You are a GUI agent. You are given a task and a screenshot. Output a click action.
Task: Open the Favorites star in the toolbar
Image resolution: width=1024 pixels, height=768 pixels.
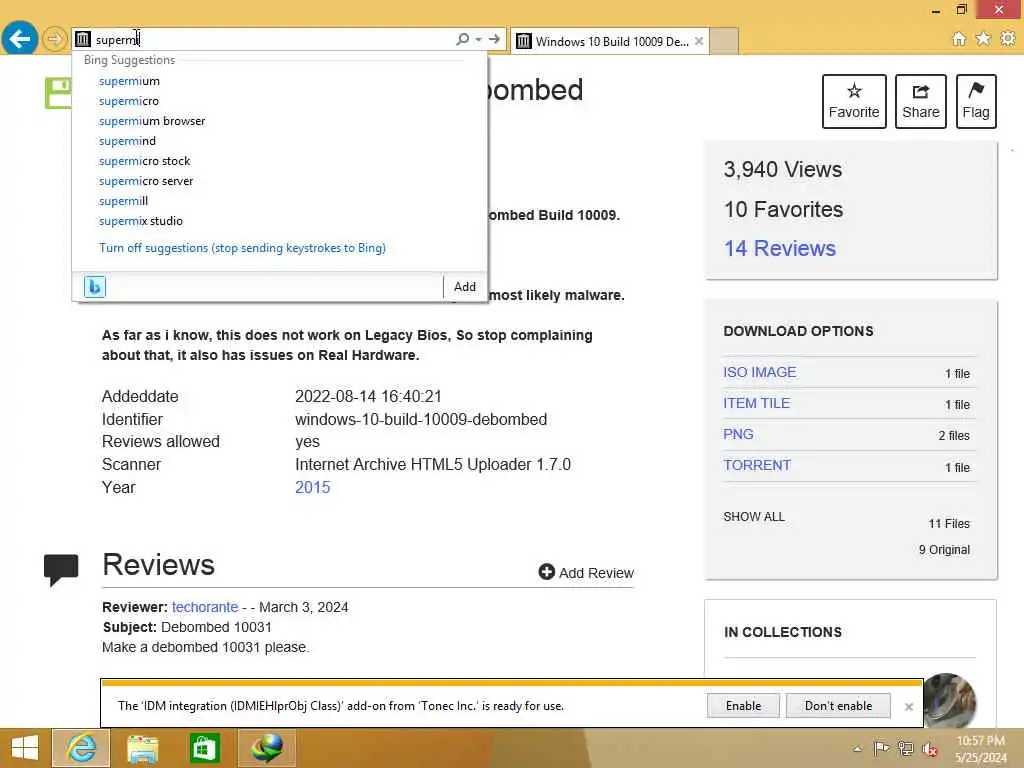(983, 39)
